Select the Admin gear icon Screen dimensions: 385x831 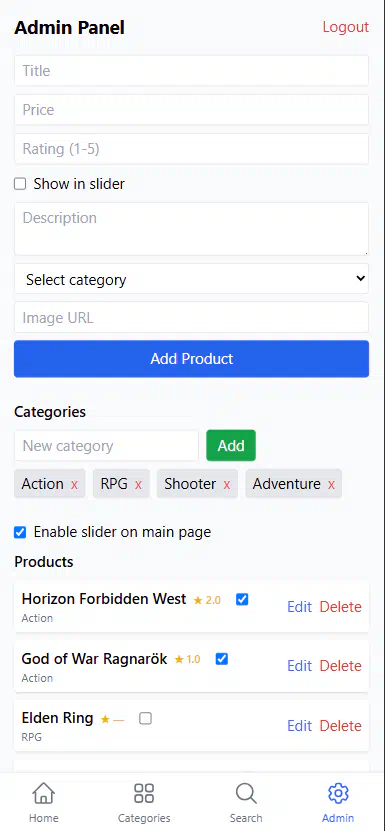tap(338, 793)
